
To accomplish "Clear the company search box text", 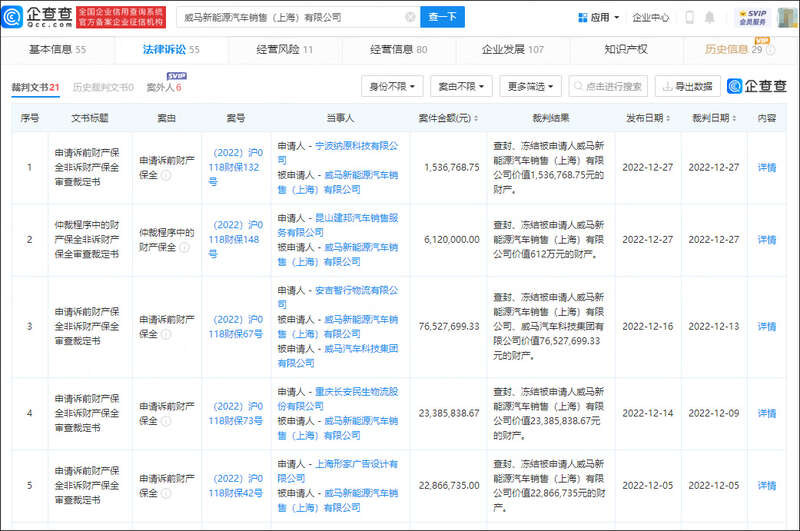I will [409, 17].
